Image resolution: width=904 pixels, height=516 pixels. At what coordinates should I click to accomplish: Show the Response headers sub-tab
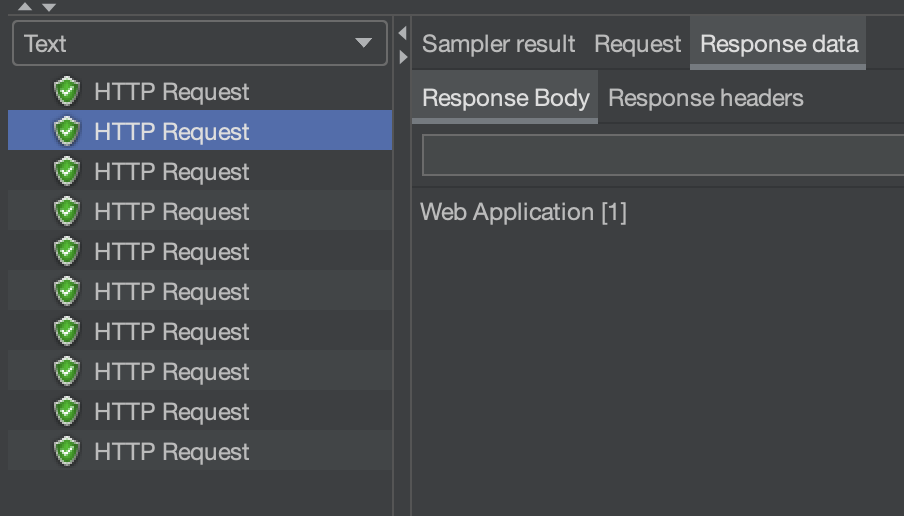[x=706, y=98]
